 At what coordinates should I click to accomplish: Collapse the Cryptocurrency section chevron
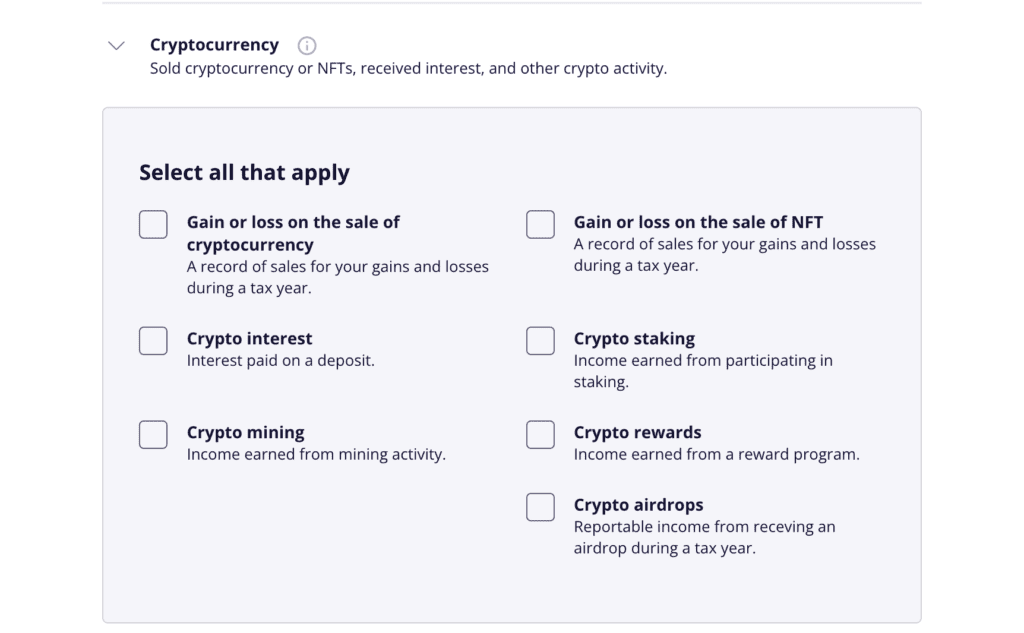click(x=116, y=46)
